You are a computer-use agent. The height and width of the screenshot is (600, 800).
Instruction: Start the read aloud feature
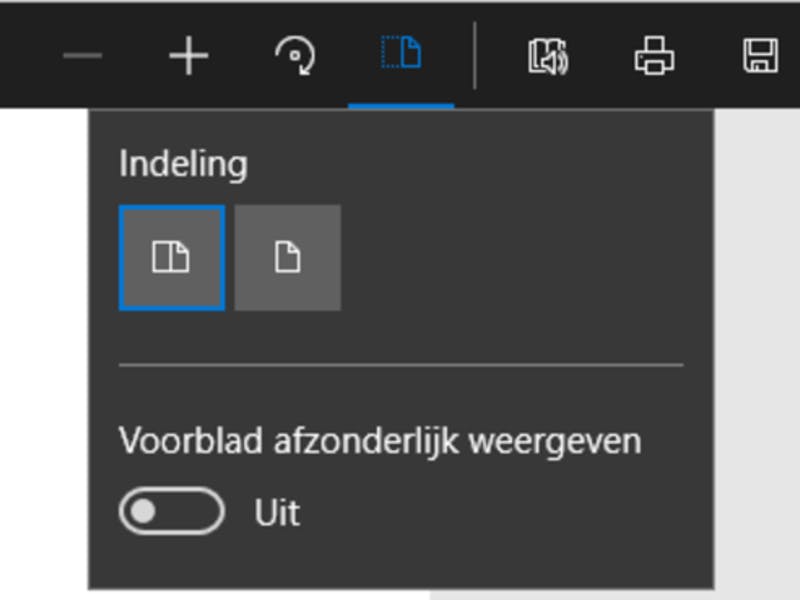(x=547, y=56)
